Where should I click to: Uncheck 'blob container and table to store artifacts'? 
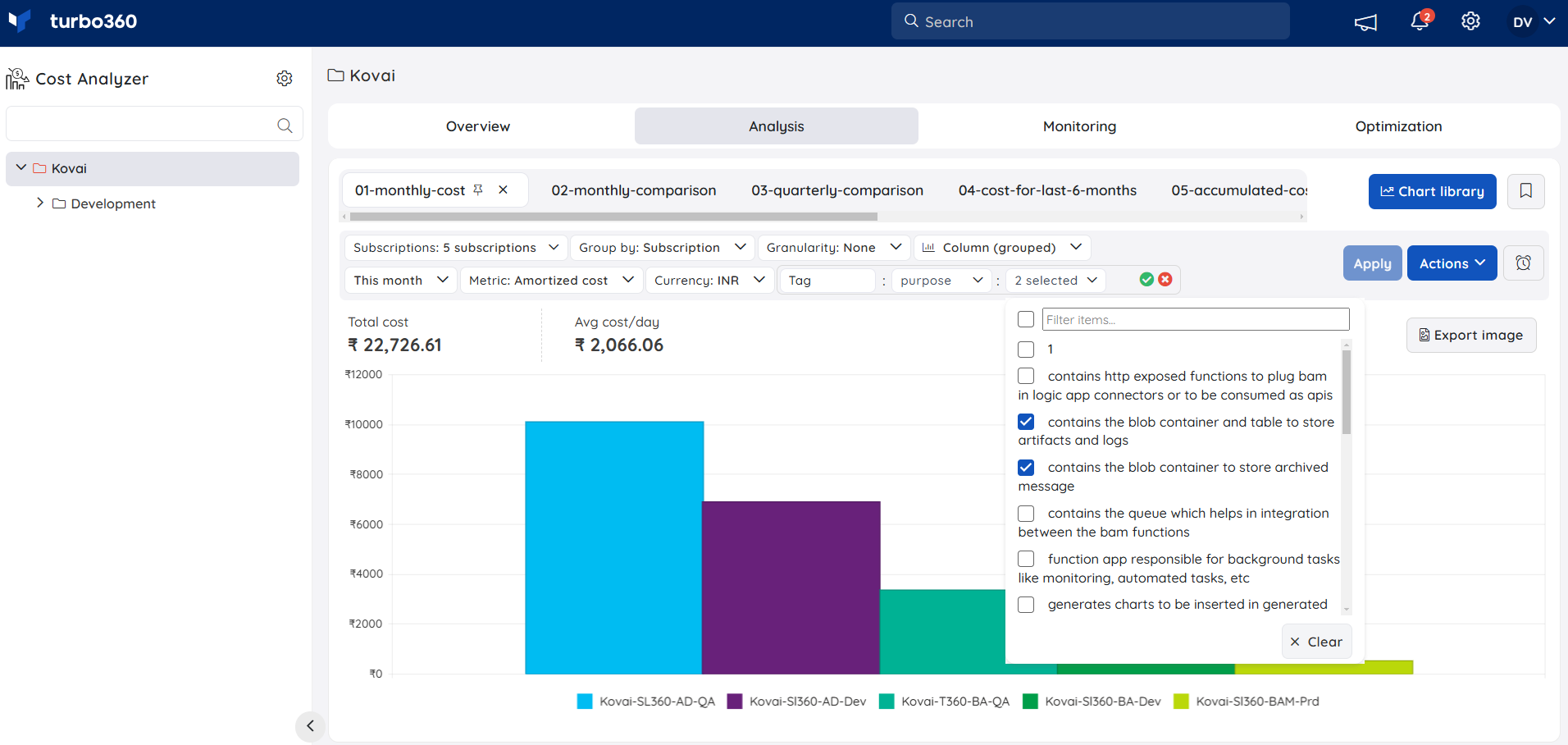pyautogui.click(x=1026, y=422)
